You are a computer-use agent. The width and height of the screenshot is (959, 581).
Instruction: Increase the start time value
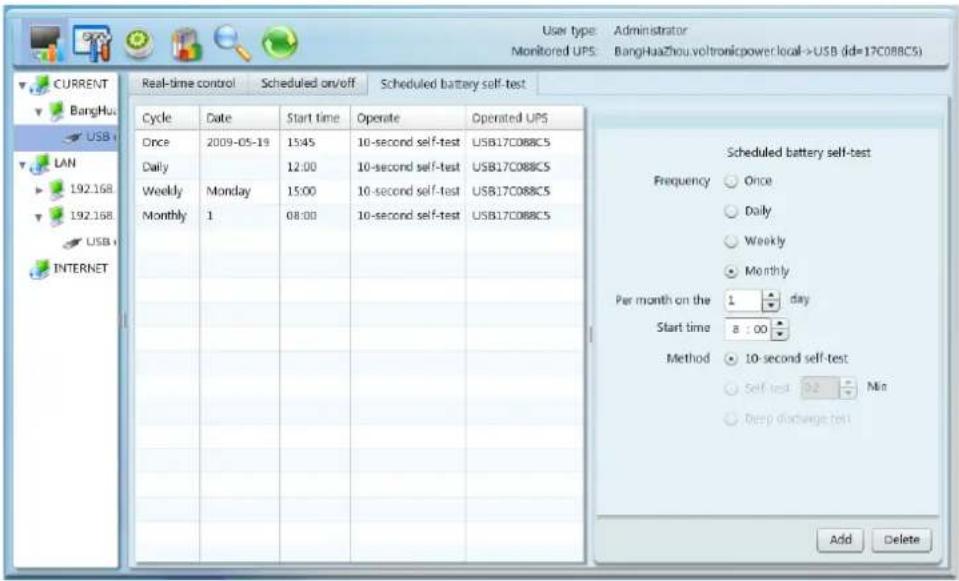(x=779, y=324)
